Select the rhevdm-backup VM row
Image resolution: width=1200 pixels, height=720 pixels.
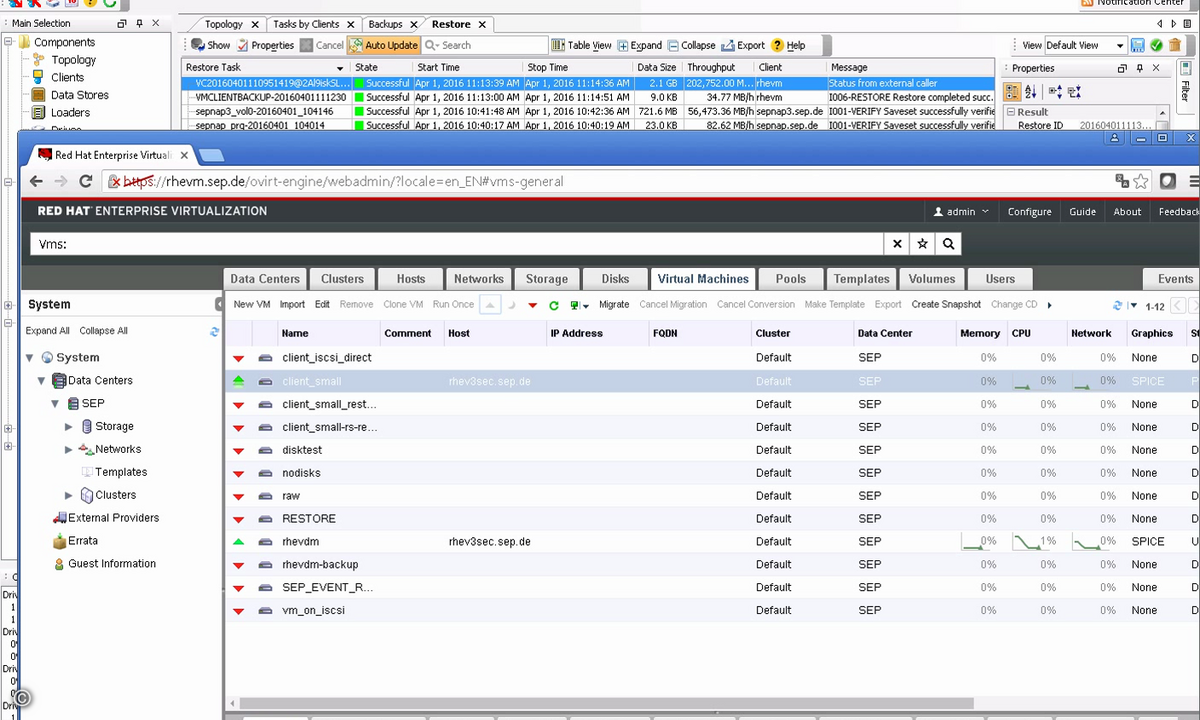(x=711, y=565)
